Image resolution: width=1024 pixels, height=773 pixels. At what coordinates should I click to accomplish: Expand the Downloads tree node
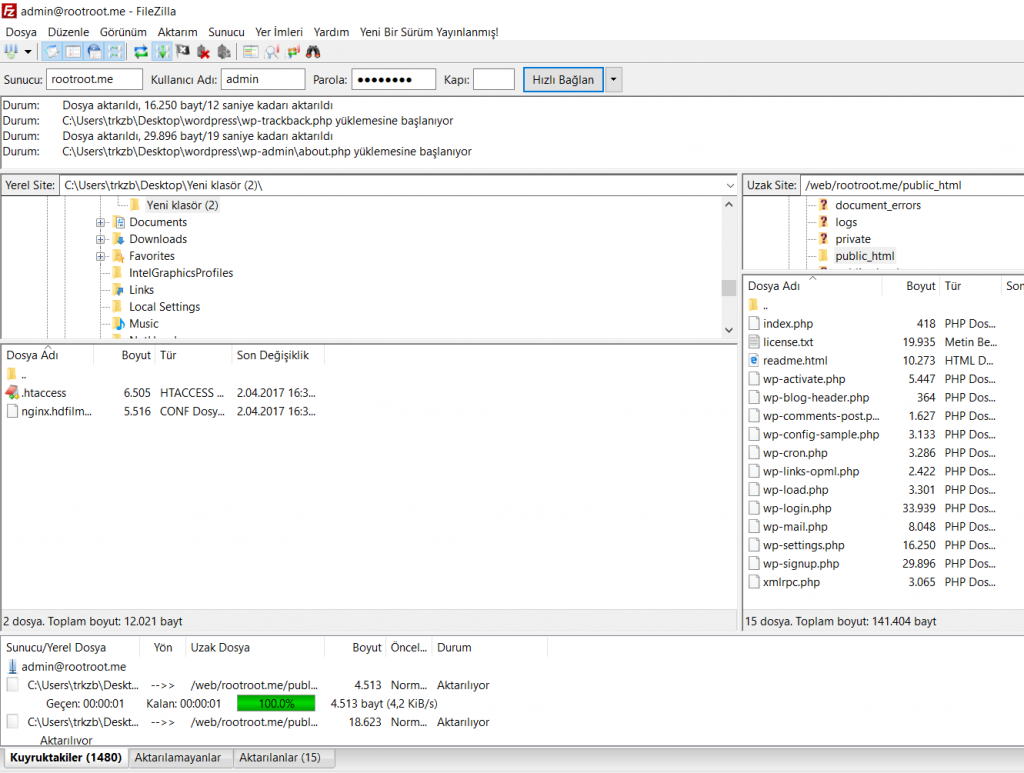click(x=101, y=240)
